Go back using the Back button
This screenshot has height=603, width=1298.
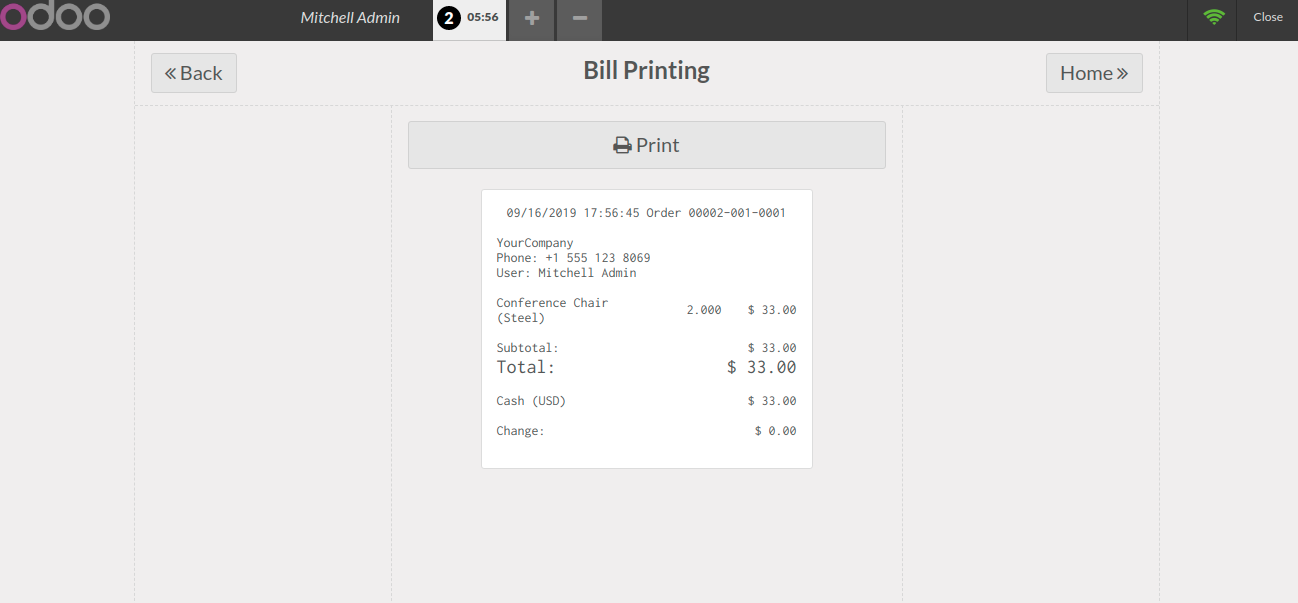(194, 73)
